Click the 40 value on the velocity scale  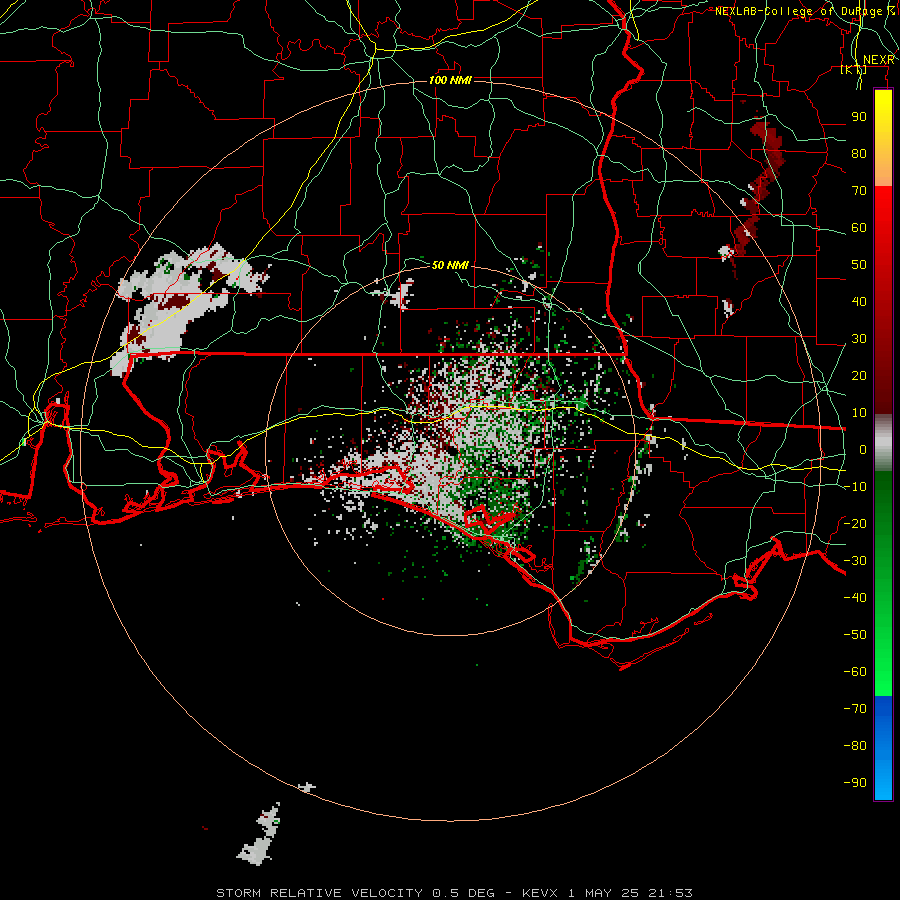[x=859, y=302]
